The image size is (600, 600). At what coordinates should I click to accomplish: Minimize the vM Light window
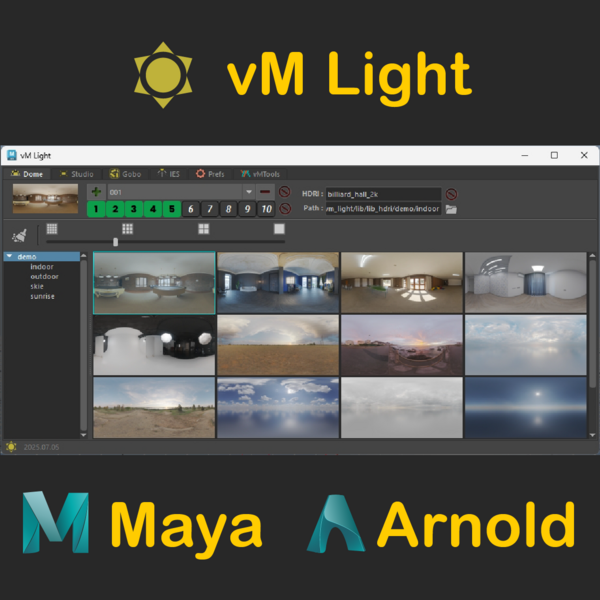point(525,155)
